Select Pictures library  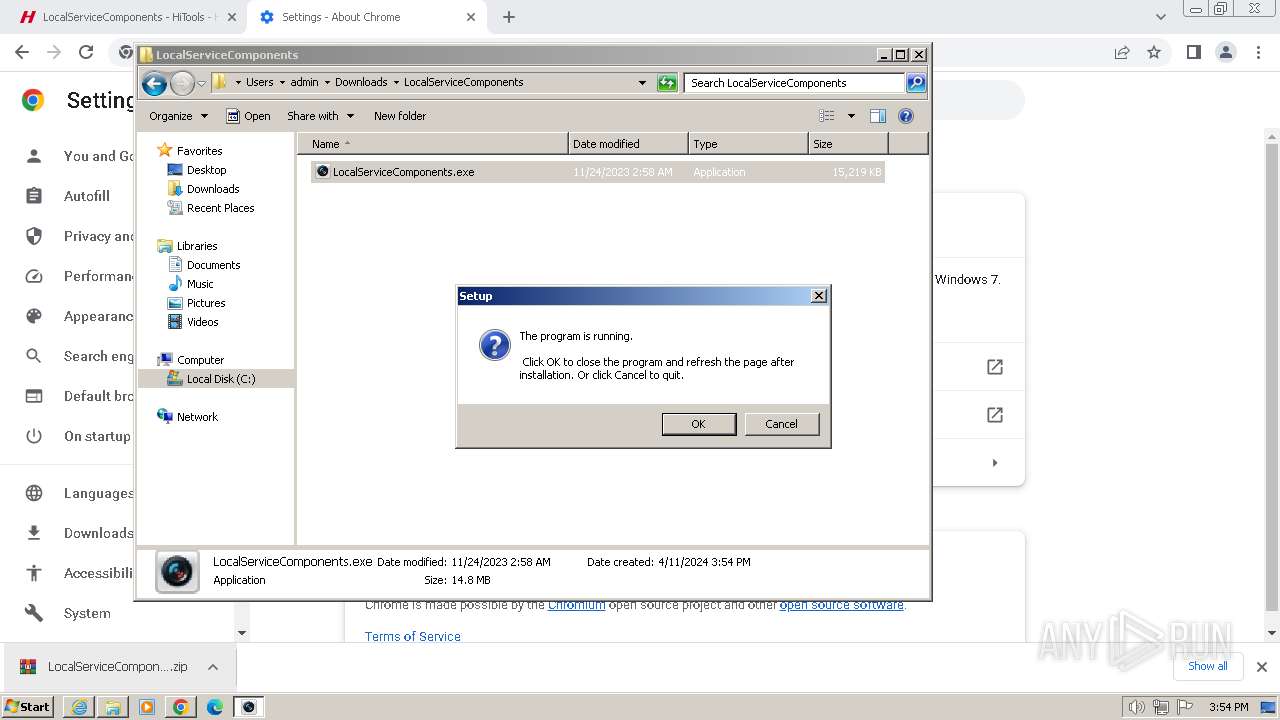point(206,303)
